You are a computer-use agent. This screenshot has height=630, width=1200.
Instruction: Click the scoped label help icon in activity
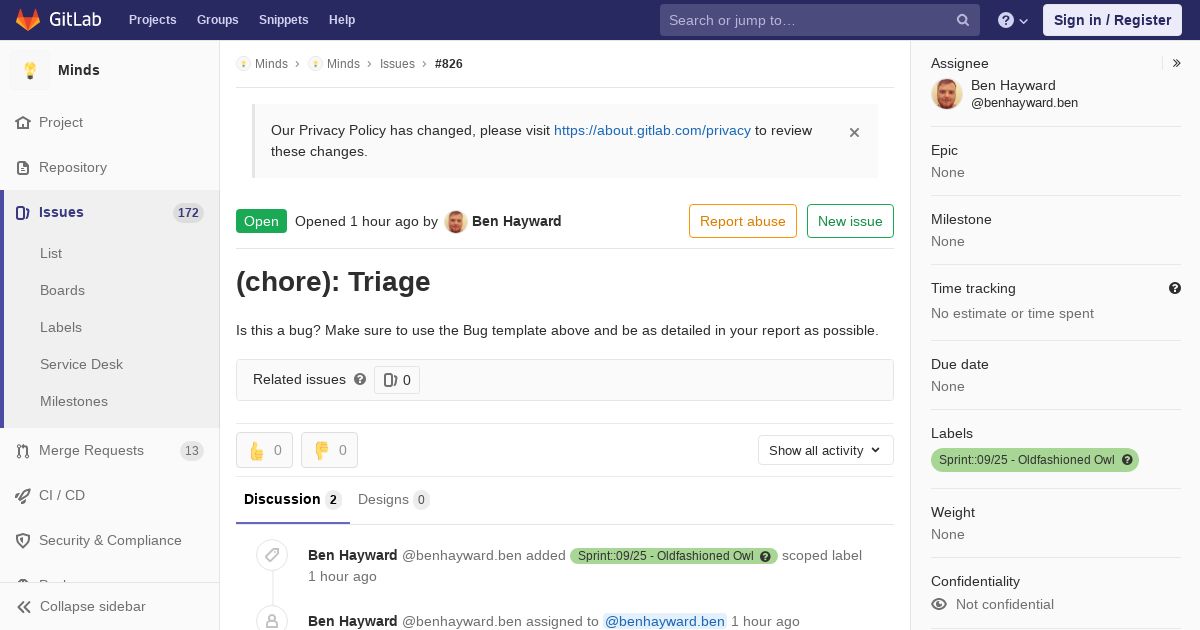765,556
